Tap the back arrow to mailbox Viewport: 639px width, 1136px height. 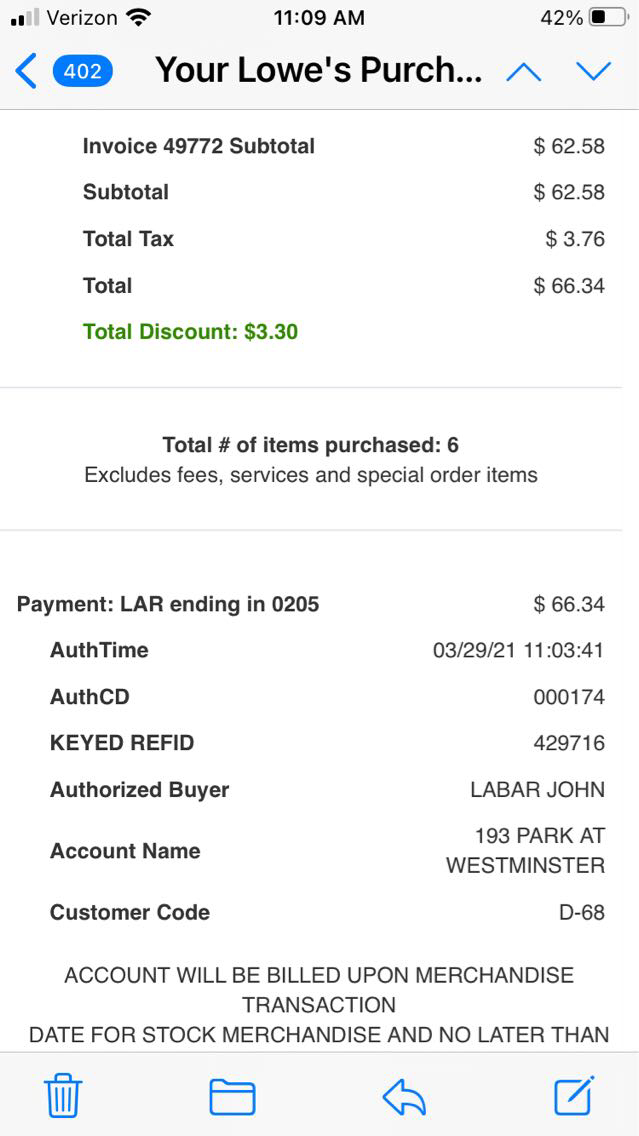(26, 71)
